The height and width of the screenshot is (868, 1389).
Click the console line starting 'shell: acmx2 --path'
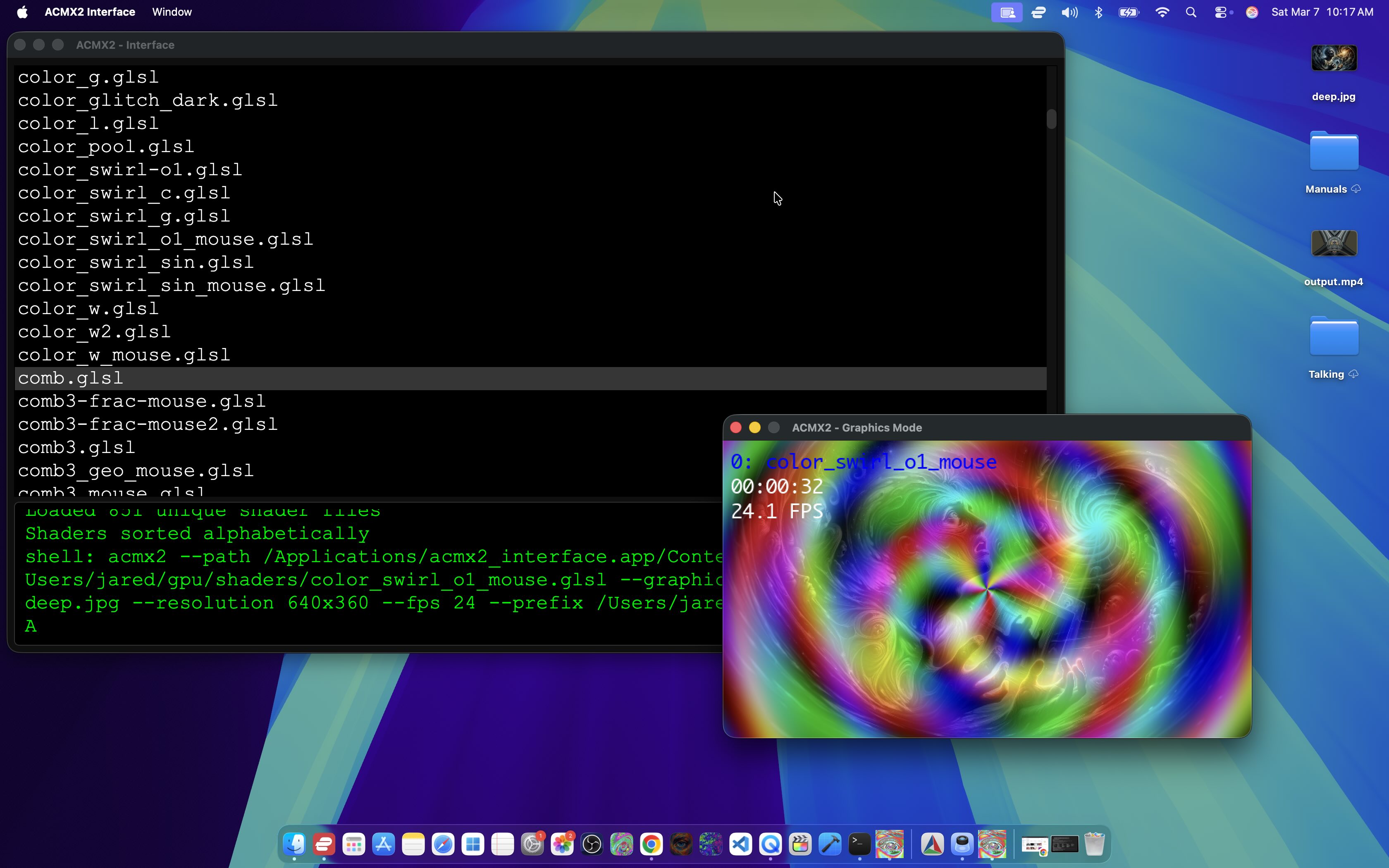[x=374, y=556]
